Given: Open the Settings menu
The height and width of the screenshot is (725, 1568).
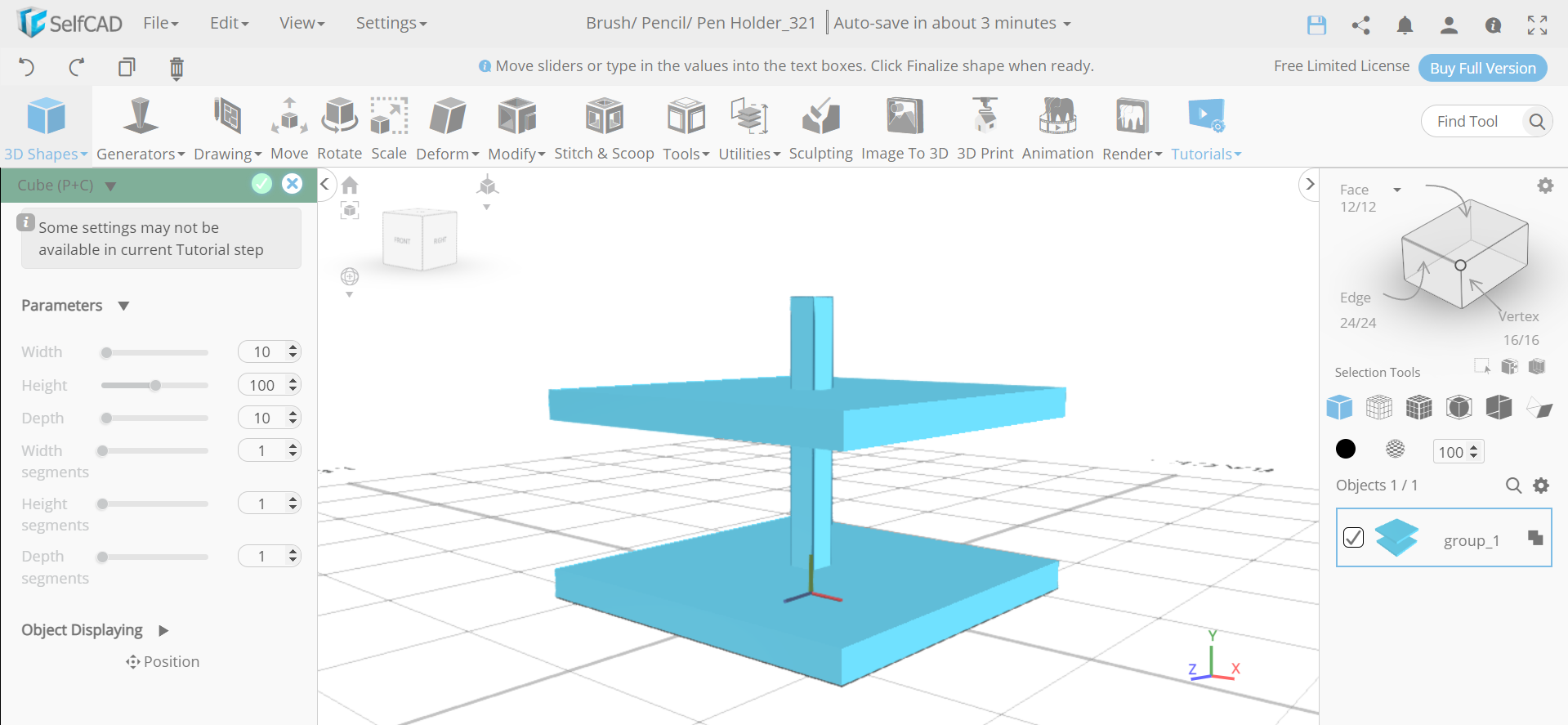Looking at the screenshot, I should point(391,23).
